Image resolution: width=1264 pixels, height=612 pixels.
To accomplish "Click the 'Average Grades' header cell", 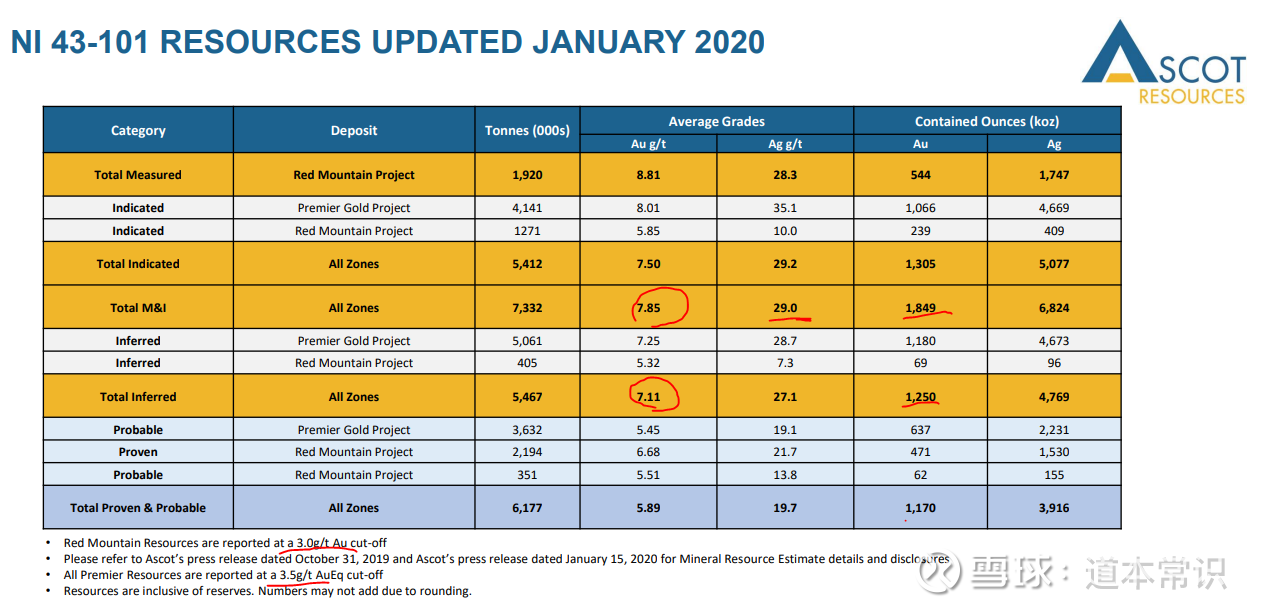I will (x=716, y=121).
